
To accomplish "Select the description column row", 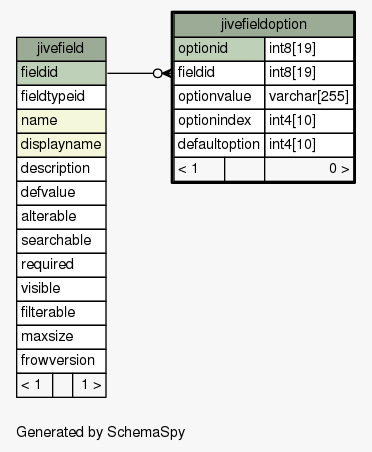I will pos(61,169).
